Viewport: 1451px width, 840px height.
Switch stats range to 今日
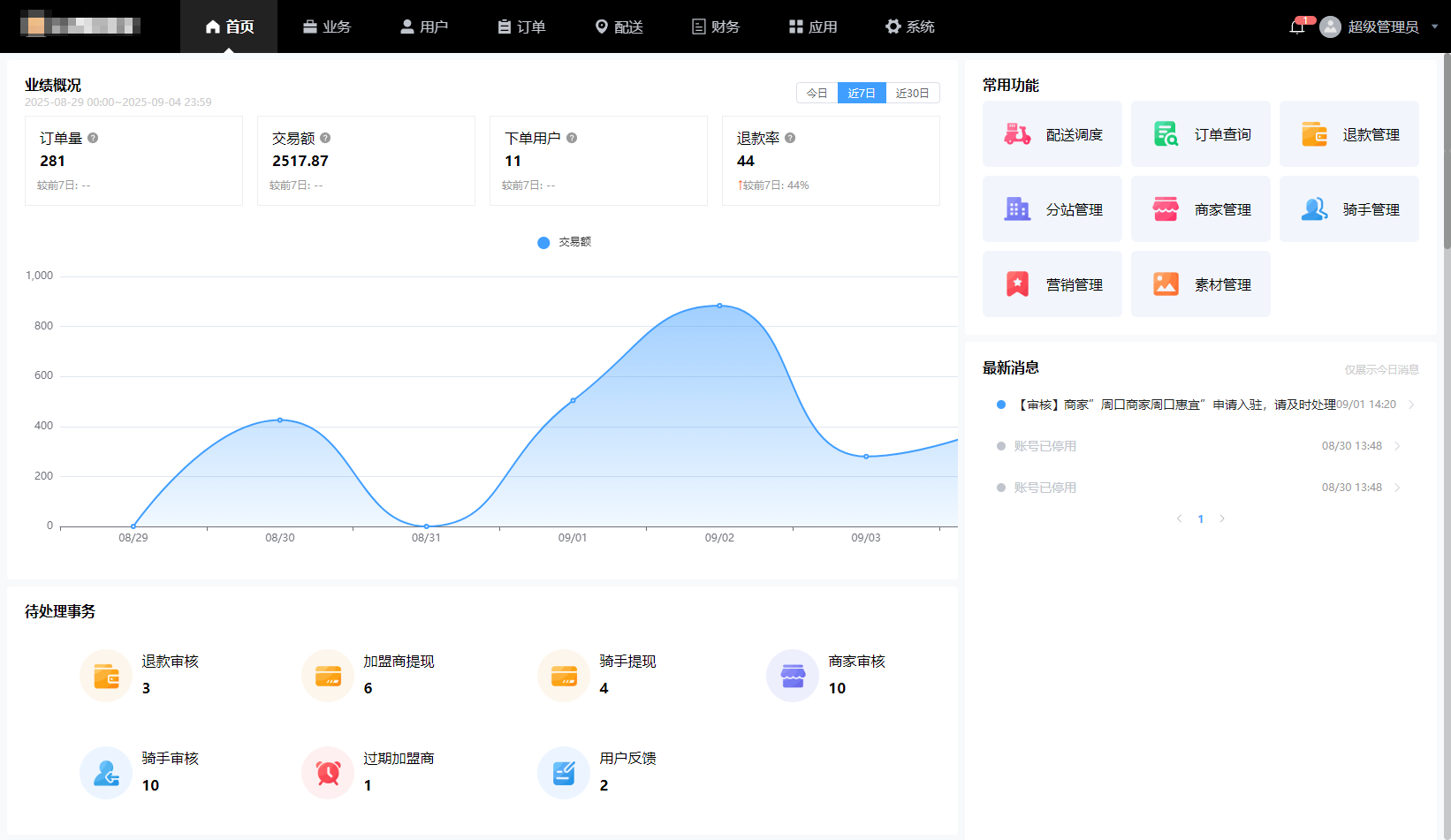pos(817,93)
